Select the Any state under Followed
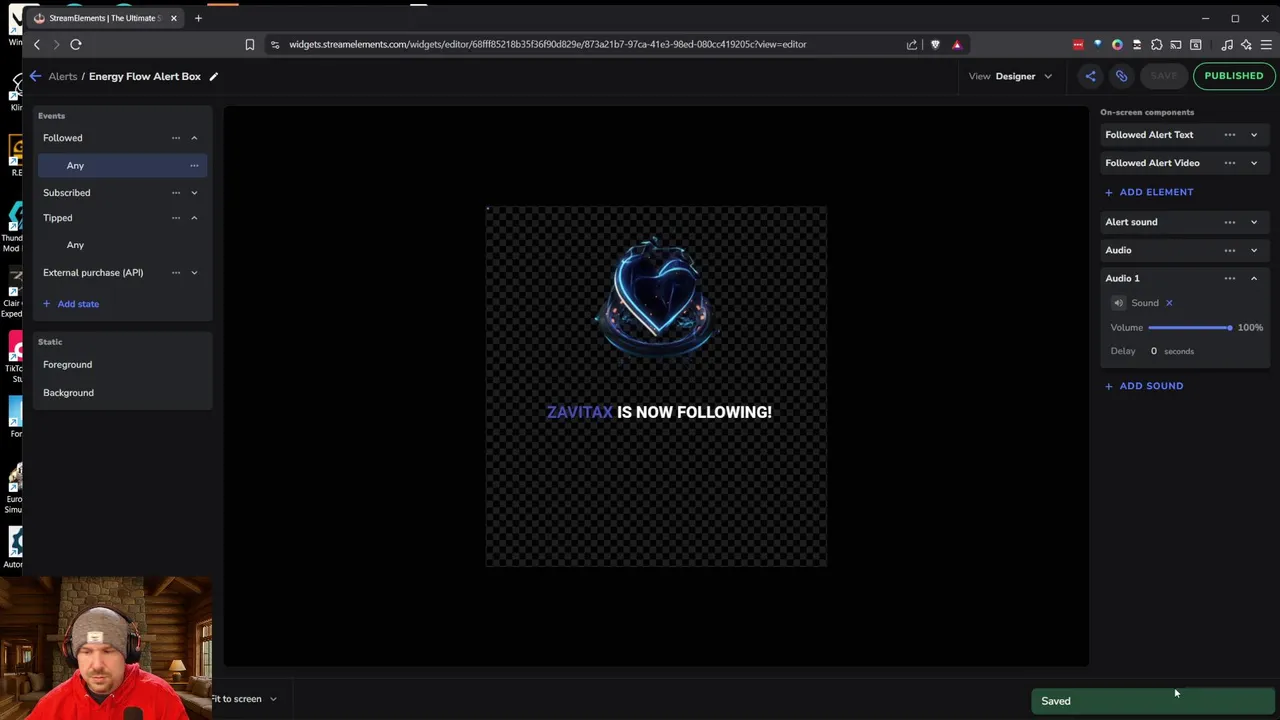The image size is (1280, 720). pyautogui.click(x=122, y=166)
